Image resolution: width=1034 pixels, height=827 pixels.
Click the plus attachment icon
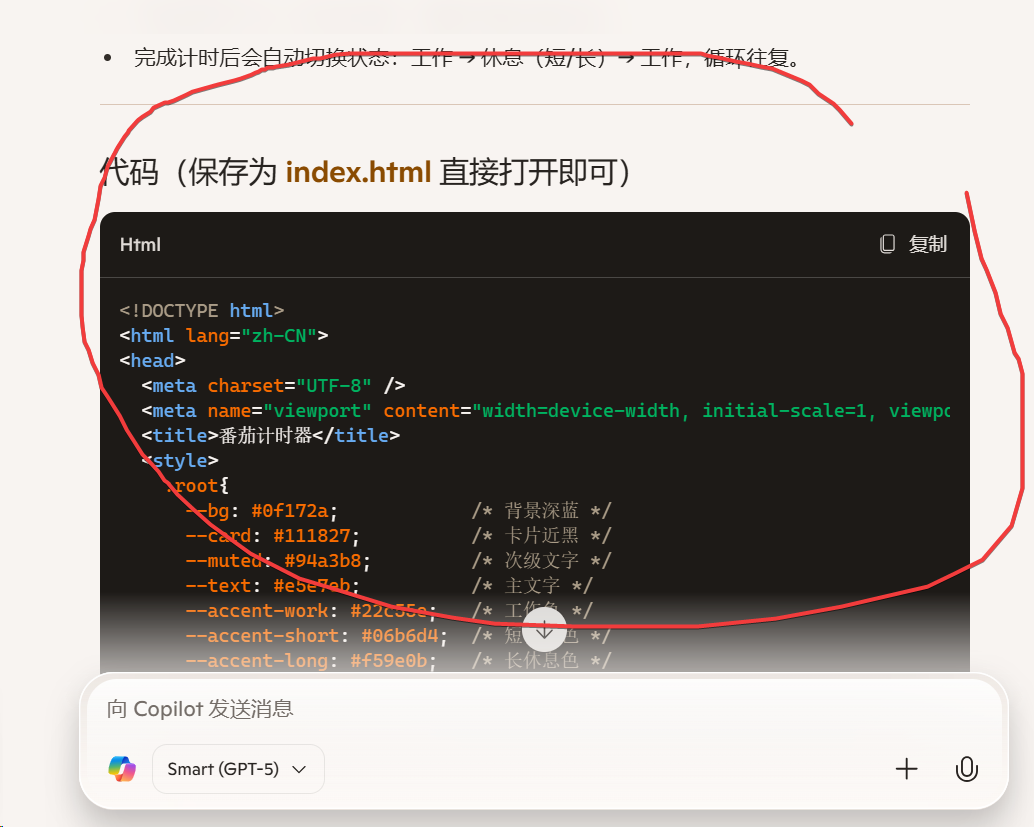click(x=907, y=769)
